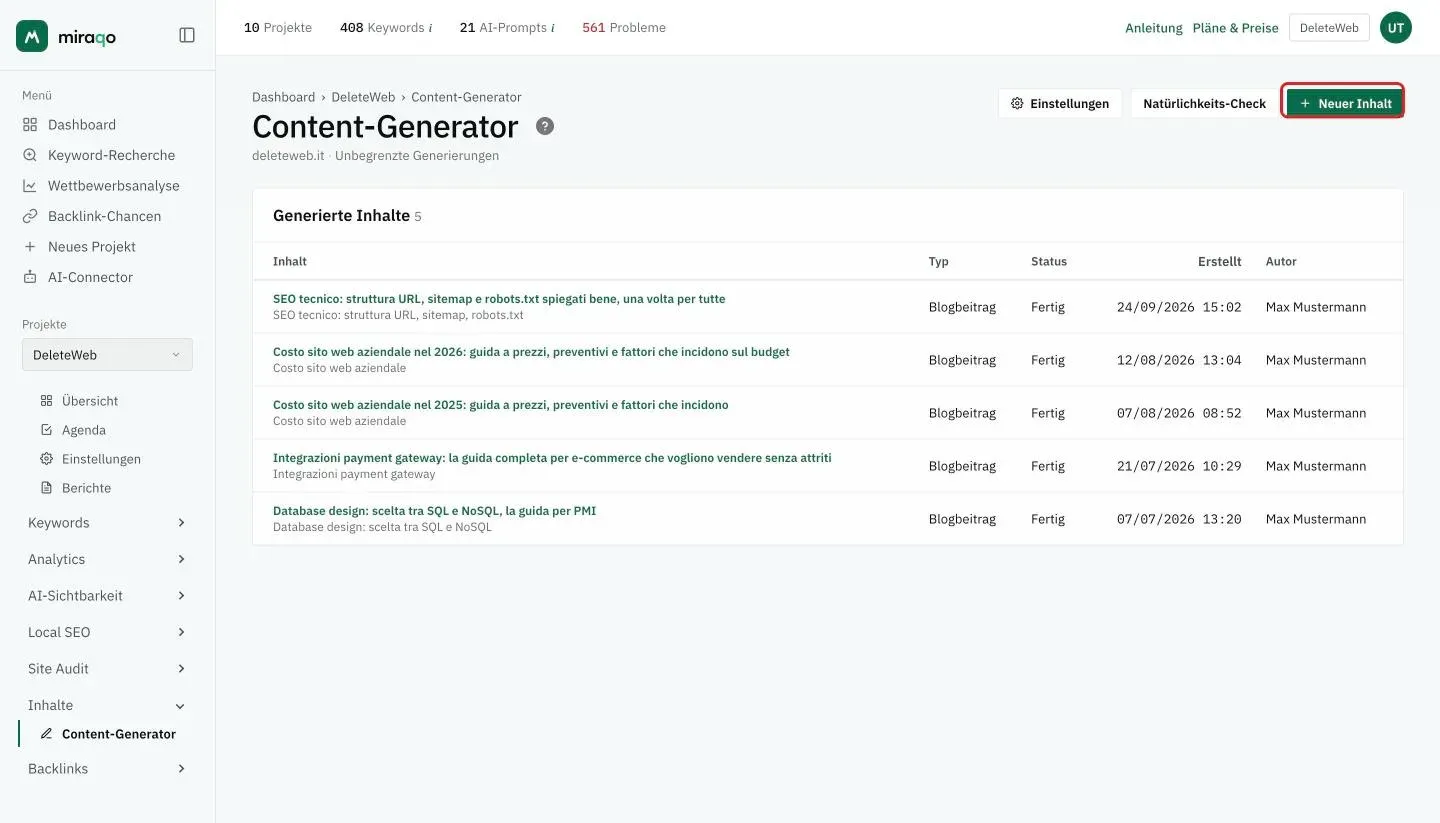Click the plus icon beside Neues Projekt
Image resolution: width=1440 pixels, height=823 pixels.
[30, 247]
